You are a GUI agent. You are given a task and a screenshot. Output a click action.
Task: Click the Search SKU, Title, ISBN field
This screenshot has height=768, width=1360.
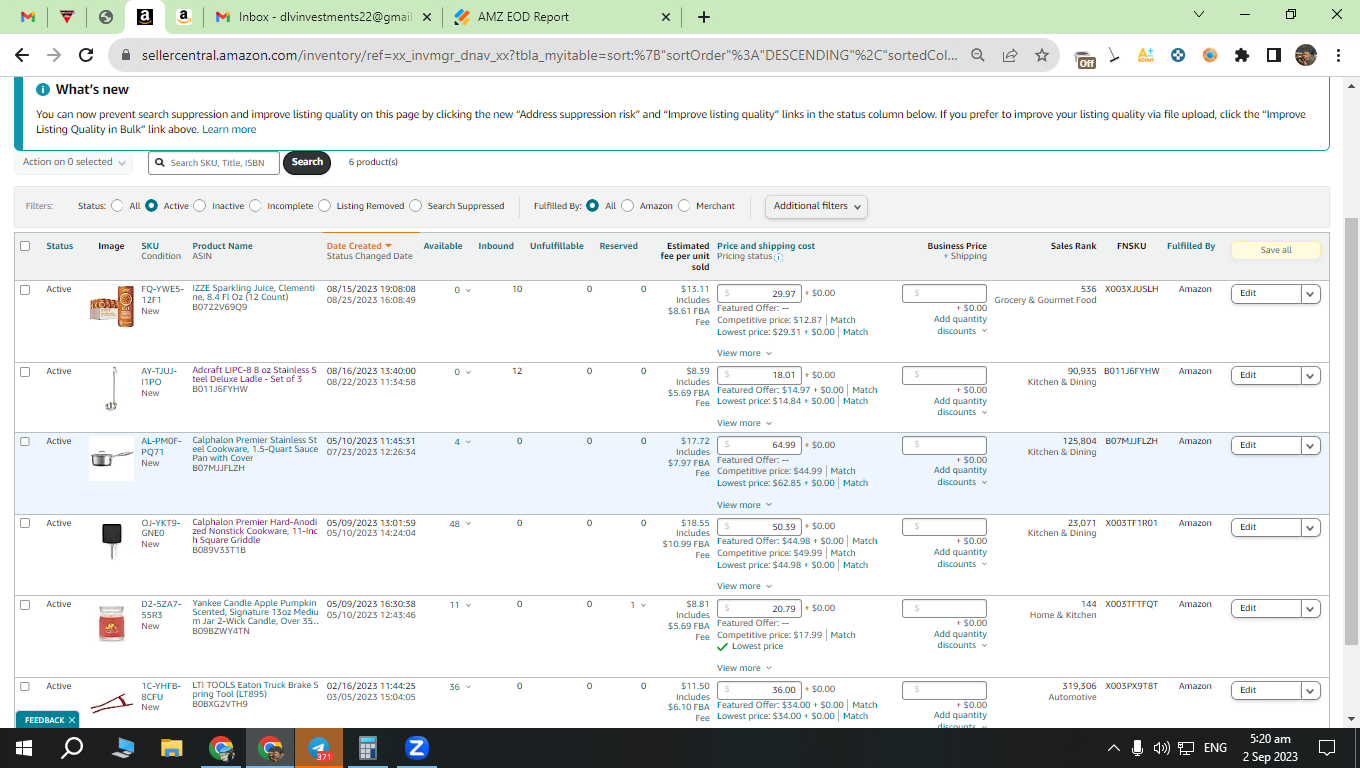point(214,162)
